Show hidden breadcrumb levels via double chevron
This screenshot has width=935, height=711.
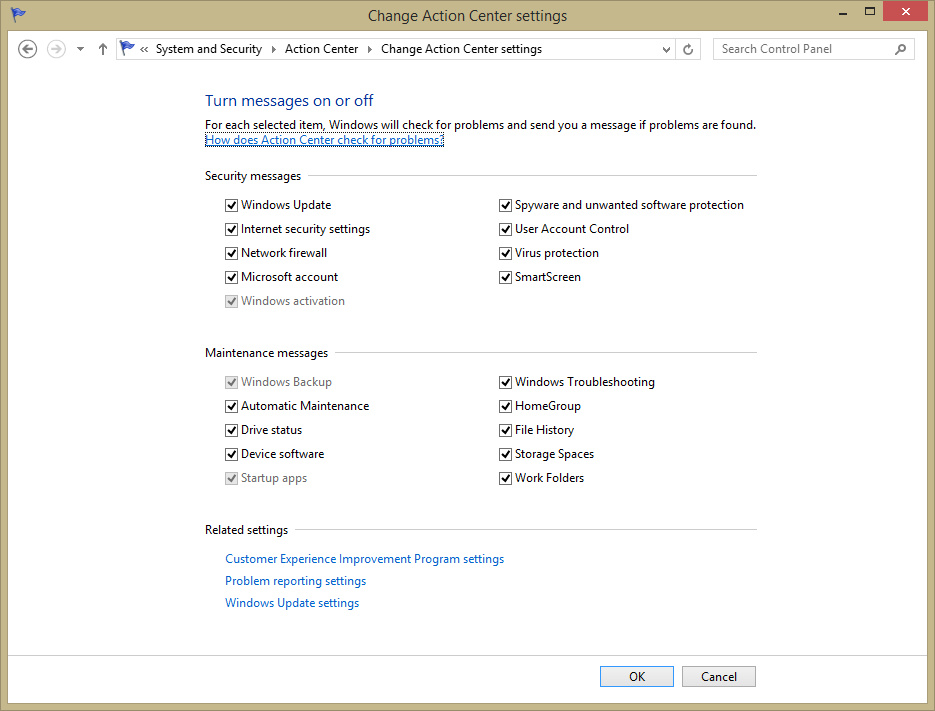pyautogui.click(x=144, y=50)
